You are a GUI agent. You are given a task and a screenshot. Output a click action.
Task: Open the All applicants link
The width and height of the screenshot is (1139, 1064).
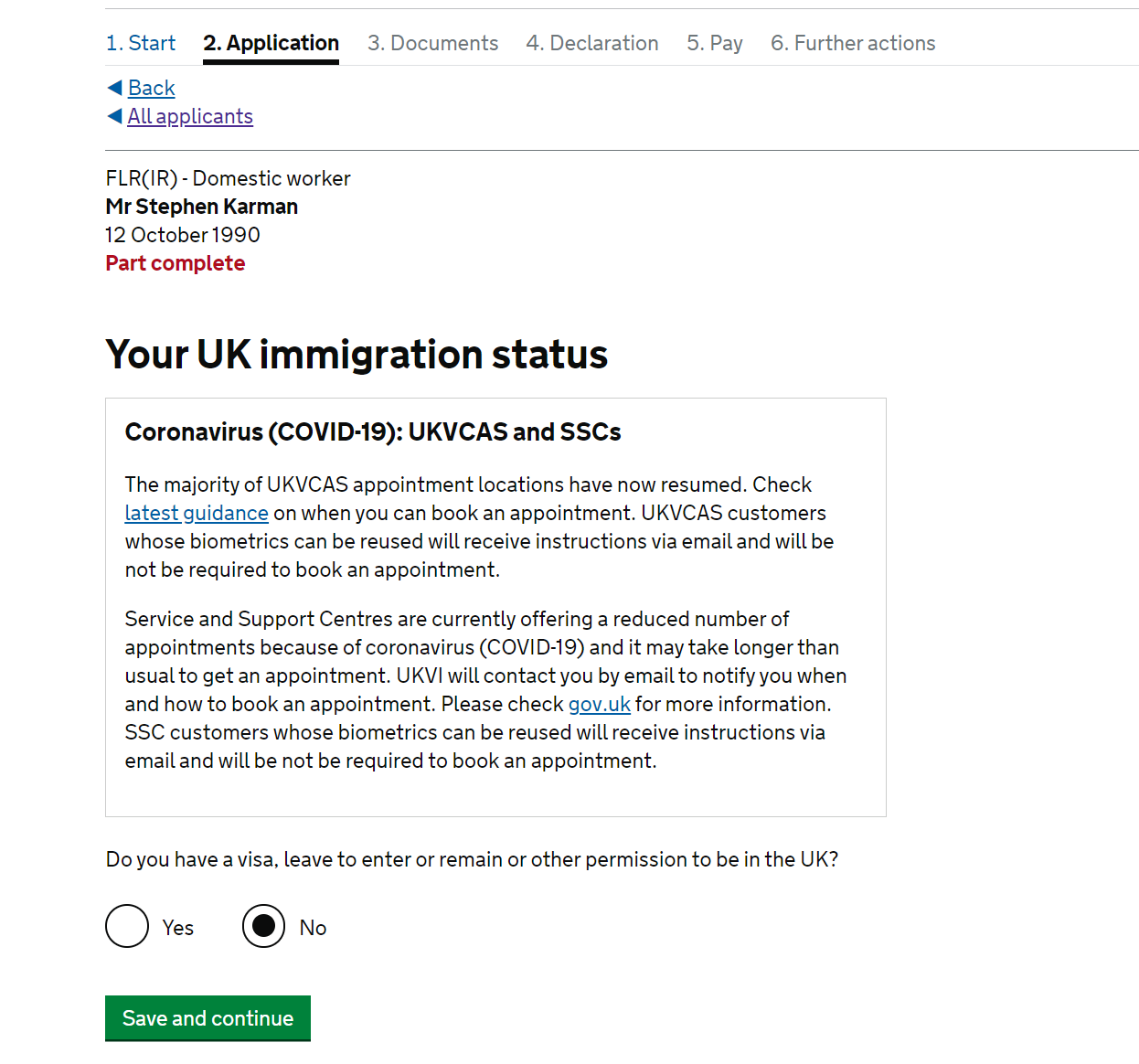tap(190, 116)
